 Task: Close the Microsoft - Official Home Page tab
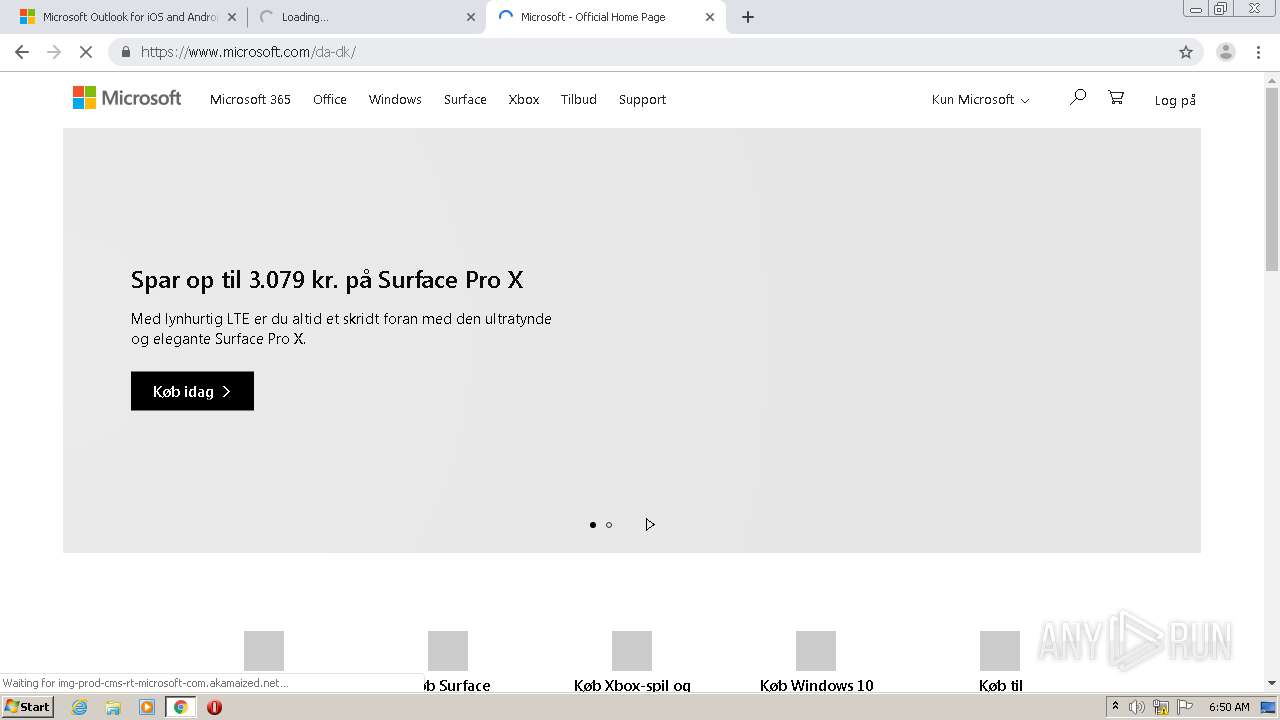[x=710, y=17]
